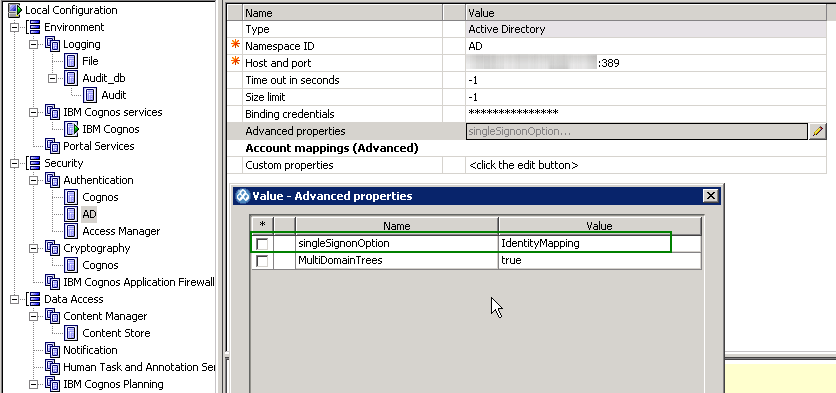The image size is (836, 393).
Task: Click the Environment node icon
Action: coord(34,27)
